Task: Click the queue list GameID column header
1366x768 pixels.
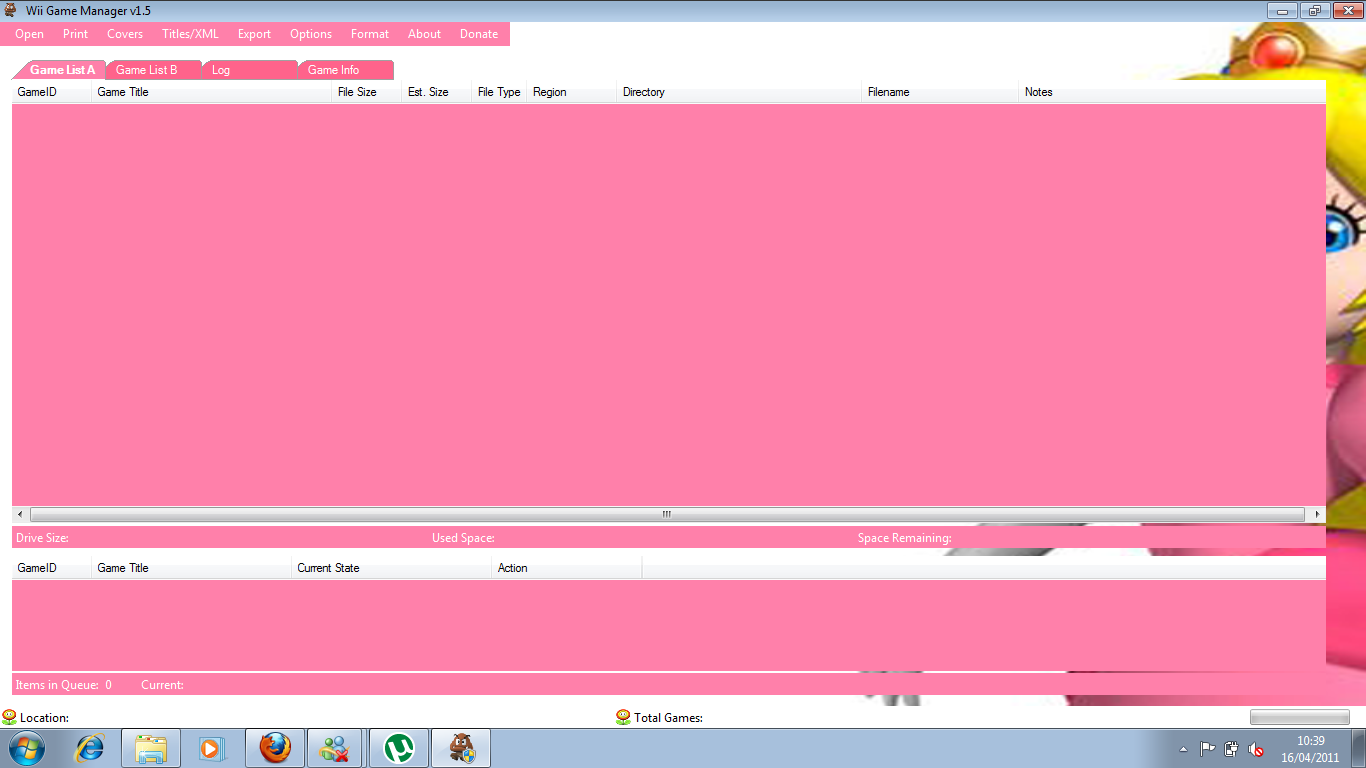Action: coord(52,568)
